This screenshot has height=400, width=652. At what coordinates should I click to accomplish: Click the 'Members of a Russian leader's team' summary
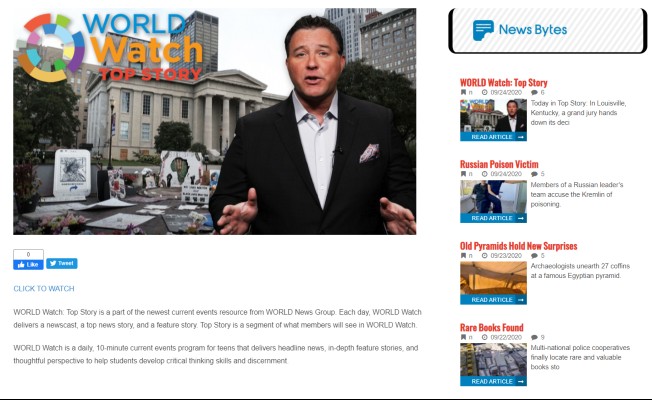(577, 194)
